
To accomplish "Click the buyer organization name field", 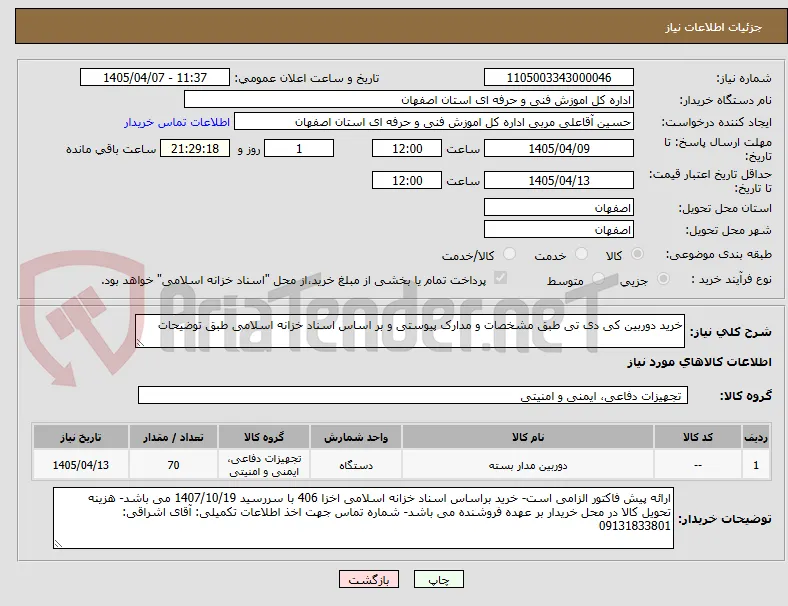I will [409, 99].
